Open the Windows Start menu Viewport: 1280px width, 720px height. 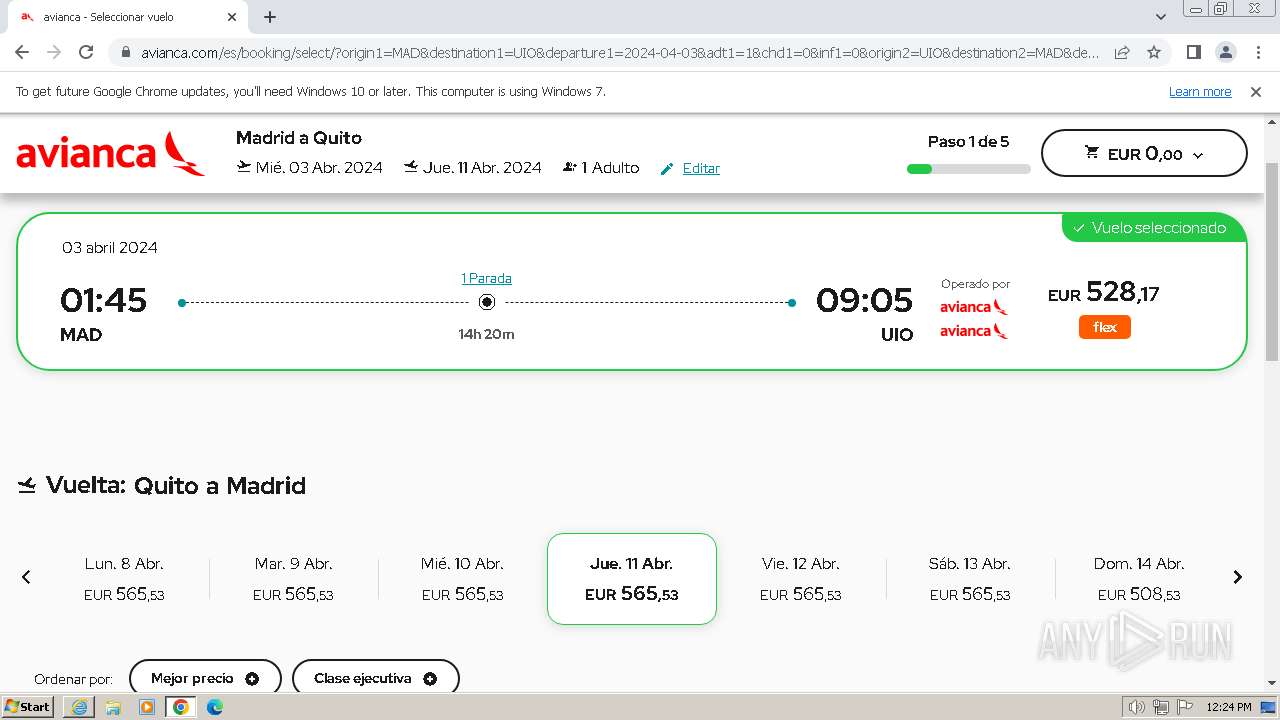coord(28,707)
